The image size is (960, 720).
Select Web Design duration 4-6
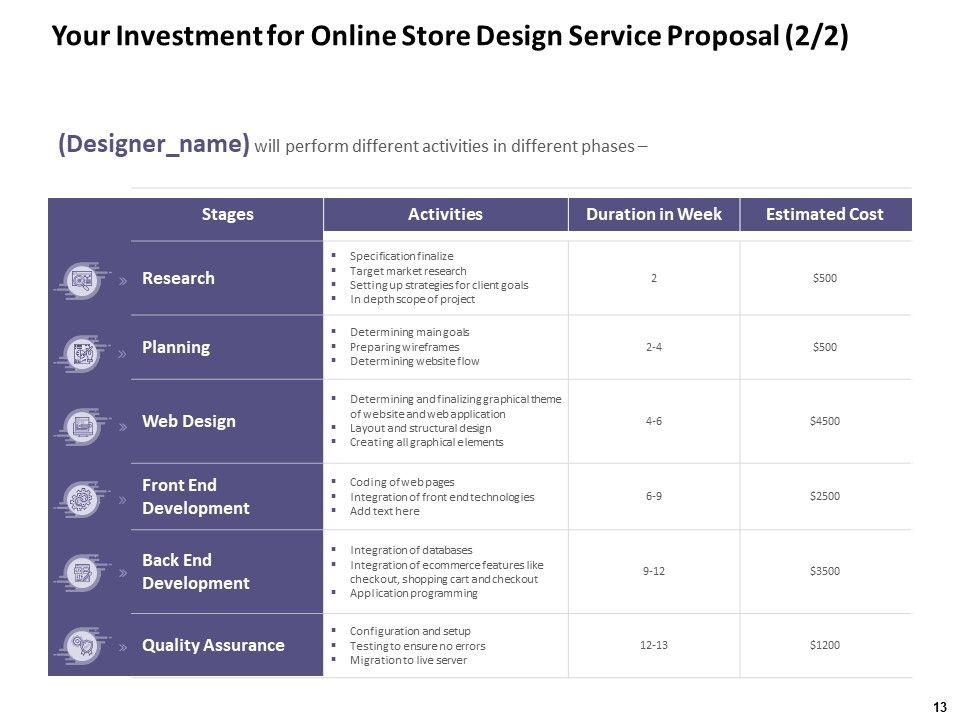click(654, 421)
